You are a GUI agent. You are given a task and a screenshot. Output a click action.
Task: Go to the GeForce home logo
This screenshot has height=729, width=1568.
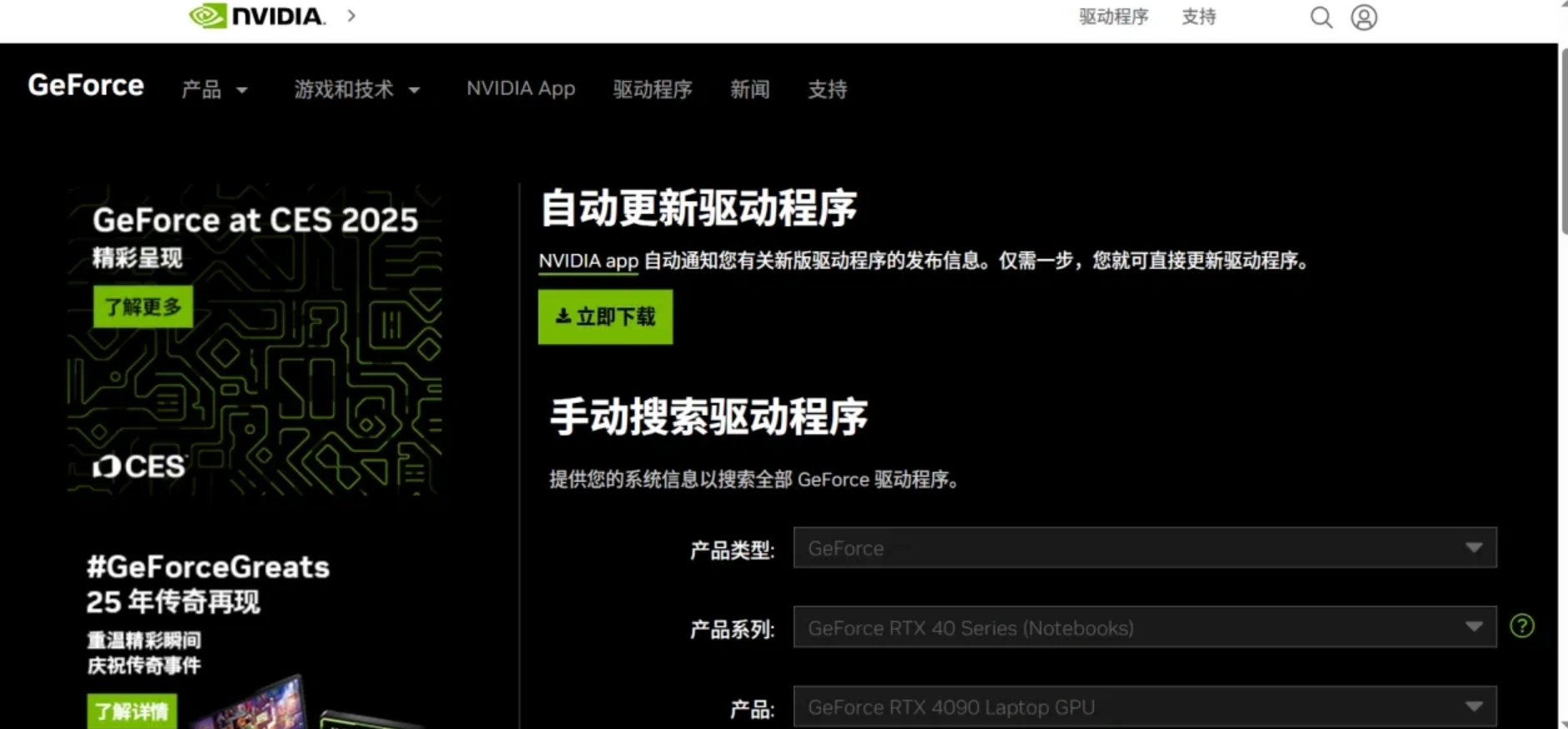point(86,85)
